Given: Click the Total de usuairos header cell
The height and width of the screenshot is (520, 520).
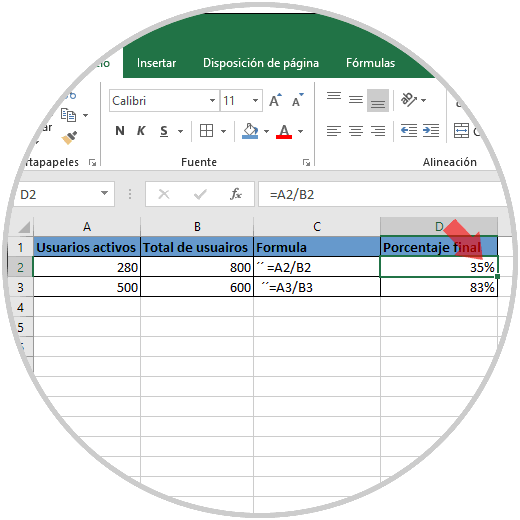Looking at the screenshot, I should [197, 247].
